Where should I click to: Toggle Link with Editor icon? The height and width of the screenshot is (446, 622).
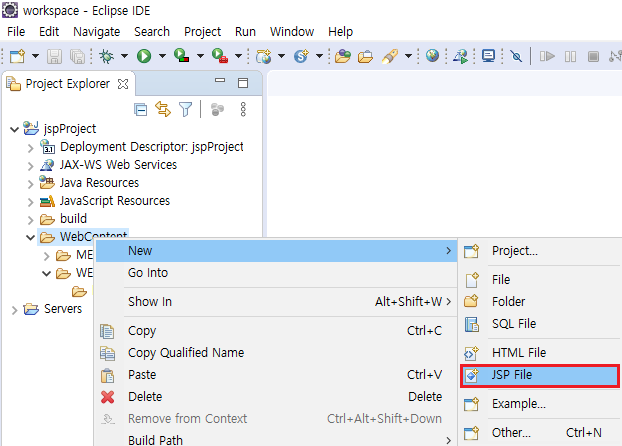coord(163,109)
